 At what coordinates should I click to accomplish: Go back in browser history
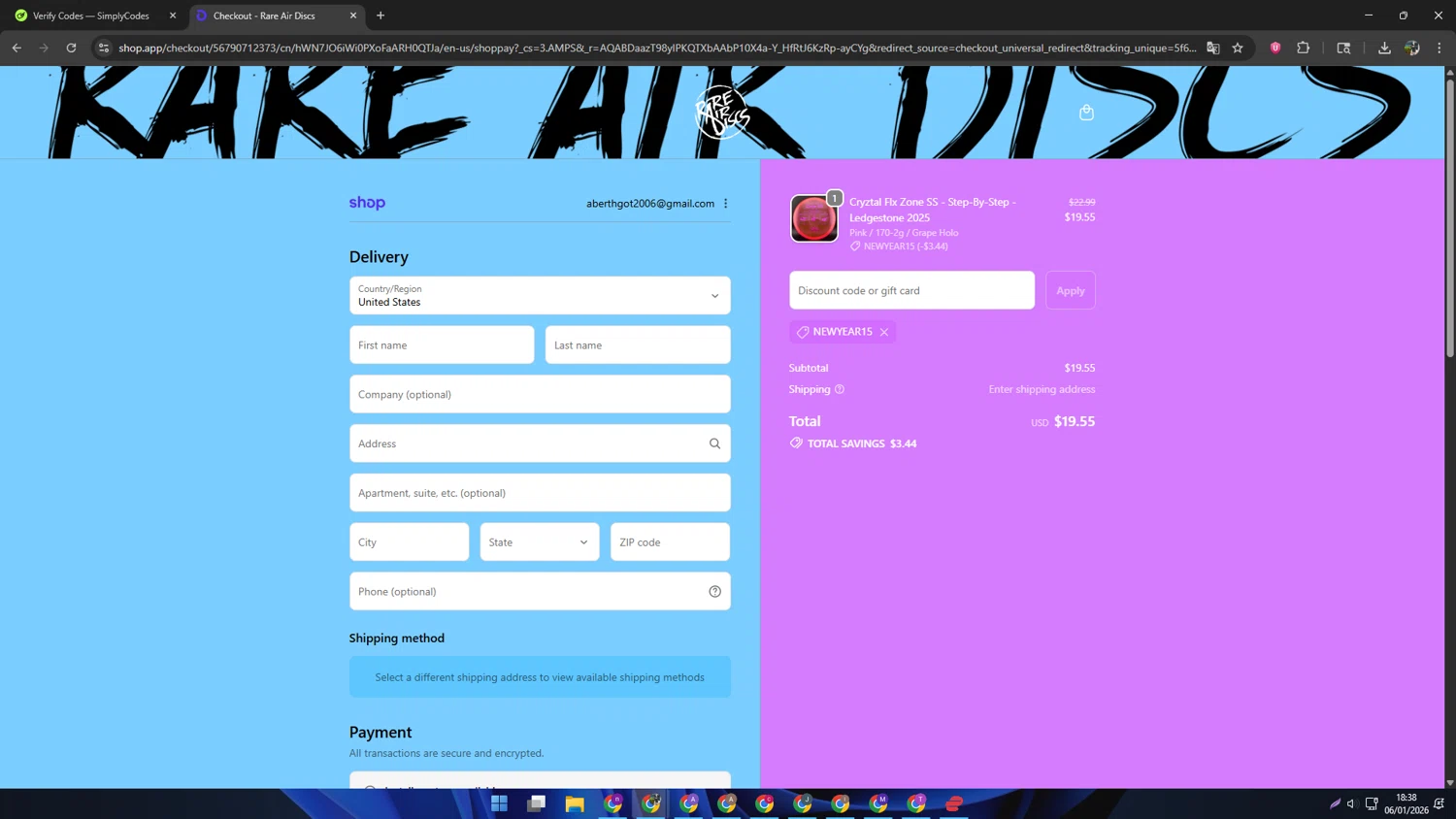(17, 48)
